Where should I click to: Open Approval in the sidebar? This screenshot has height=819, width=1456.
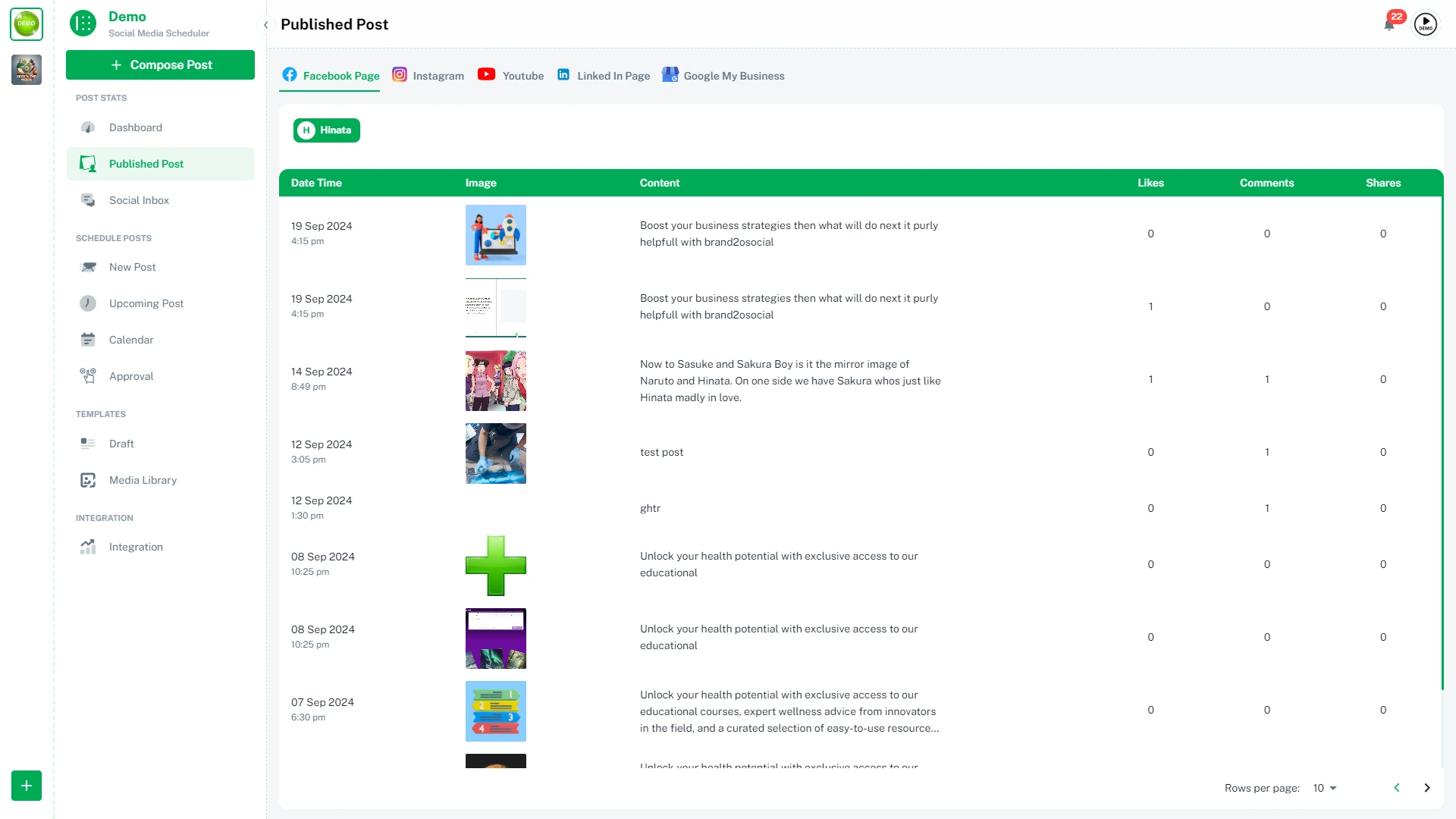pos(160,376)
